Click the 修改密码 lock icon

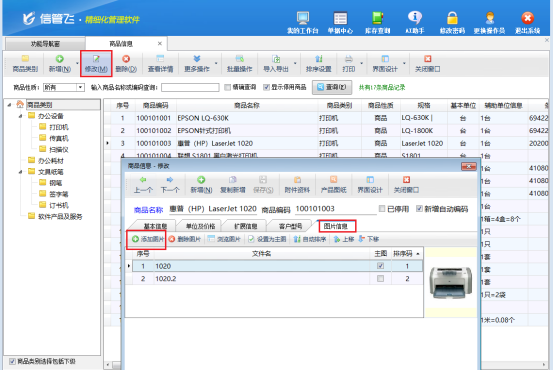coord(452,22)
